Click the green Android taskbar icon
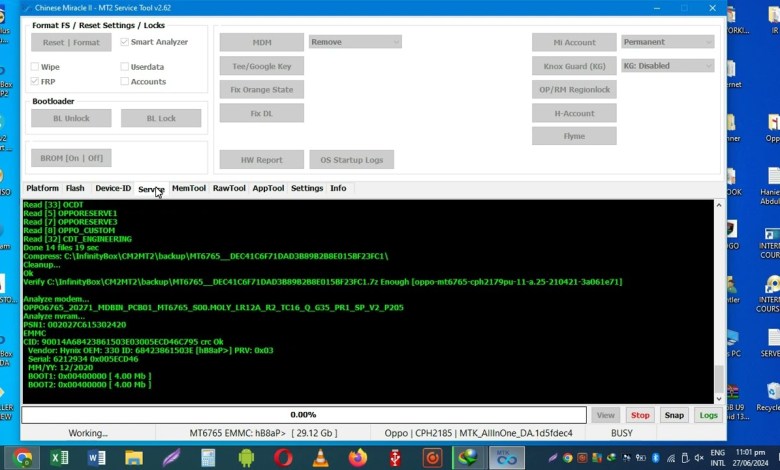The width and height of the screenshot is (780, 470). point(246,458)
